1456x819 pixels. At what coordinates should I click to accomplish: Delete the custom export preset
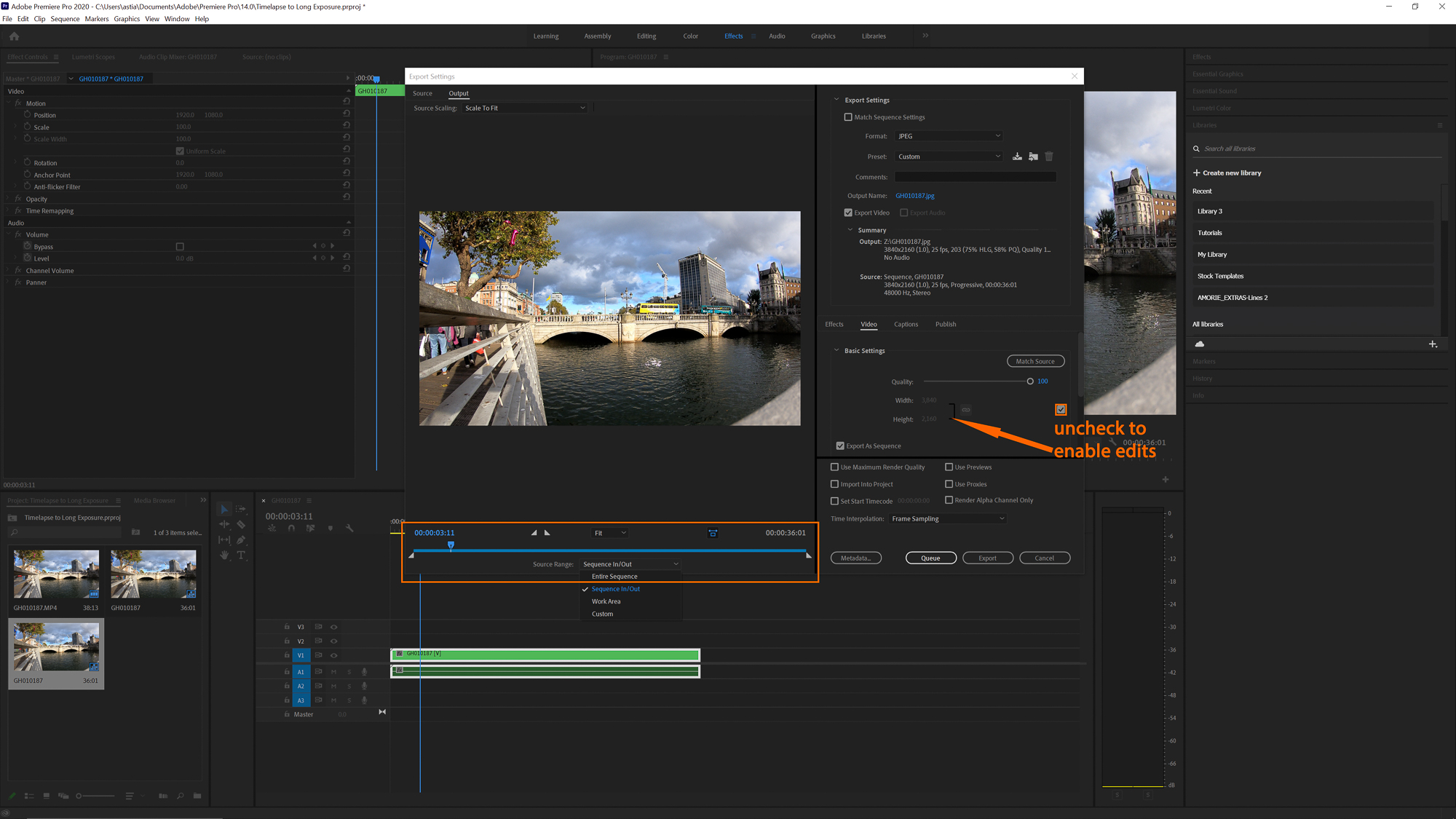(x=1048, y=156)
